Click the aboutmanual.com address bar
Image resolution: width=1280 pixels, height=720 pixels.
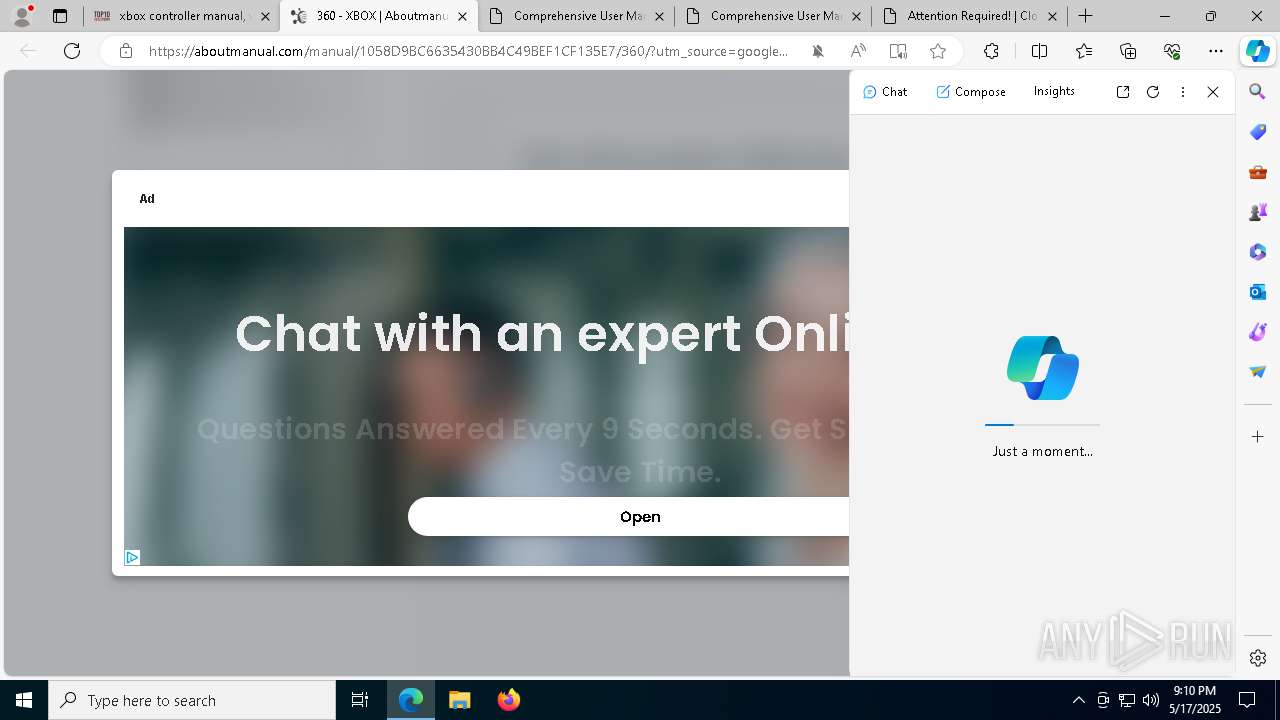468,51
